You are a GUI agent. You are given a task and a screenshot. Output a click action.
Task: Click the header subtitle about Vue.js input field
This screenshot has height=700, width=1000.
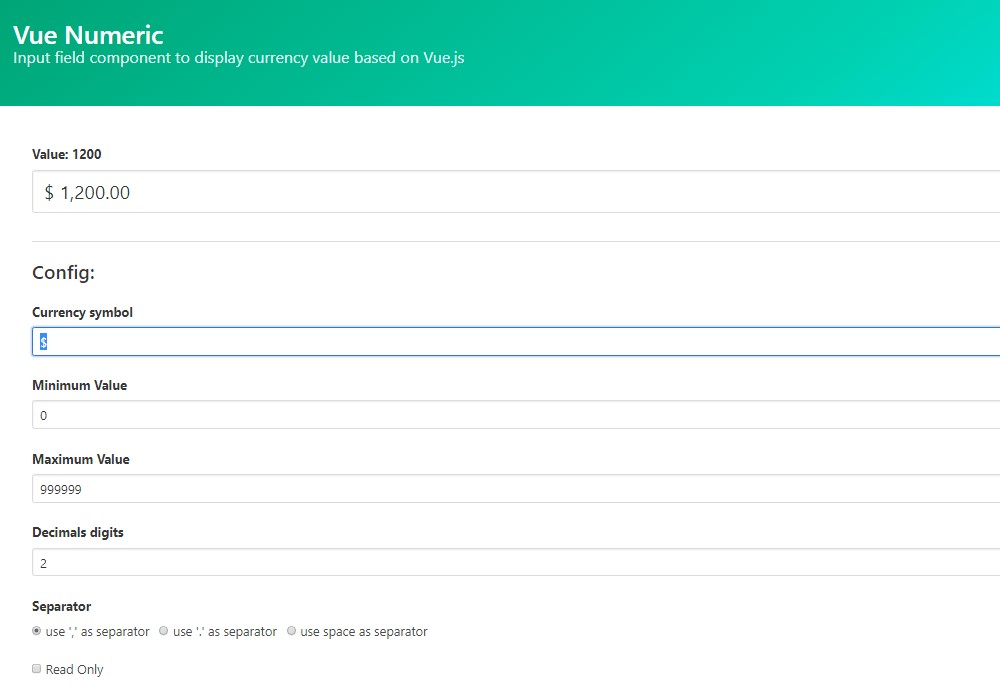[239, 58]
